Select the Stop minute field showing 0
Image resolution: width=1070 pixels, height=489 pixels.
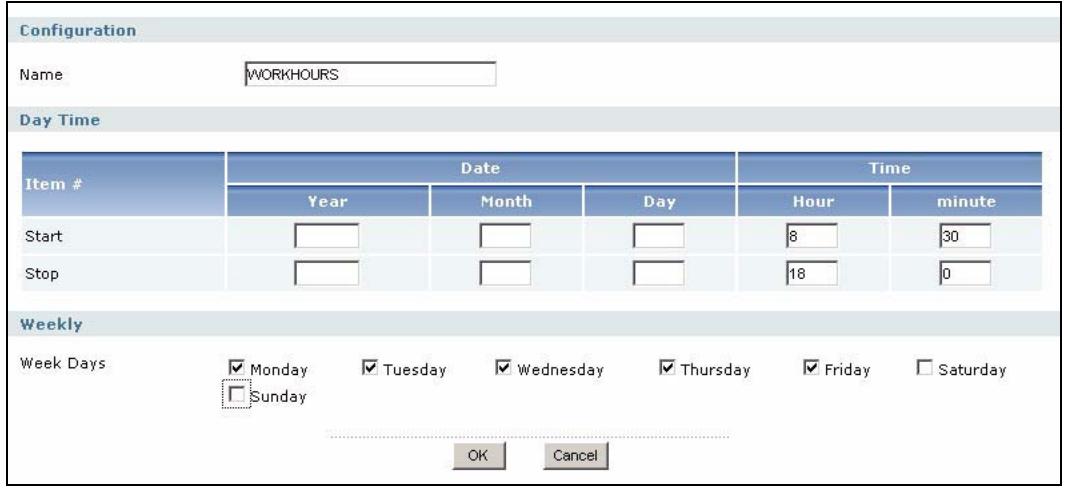[965, 273]
